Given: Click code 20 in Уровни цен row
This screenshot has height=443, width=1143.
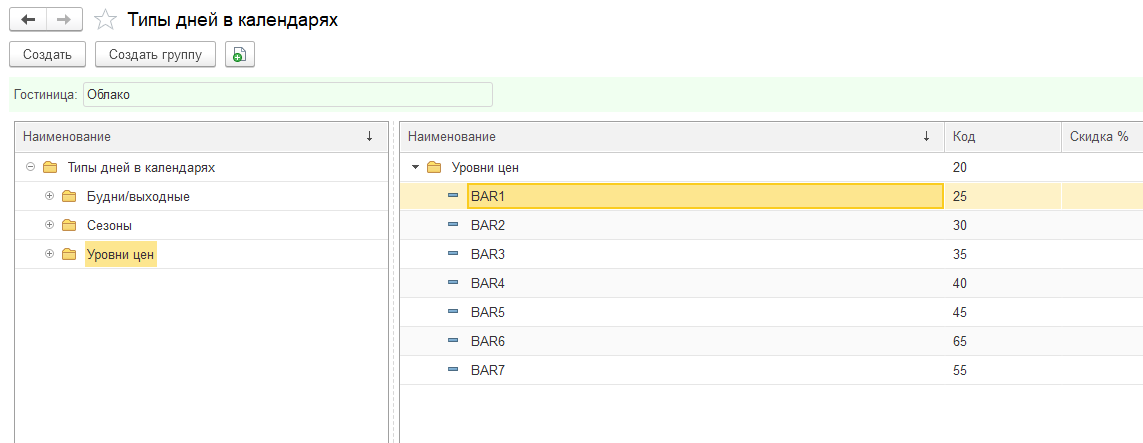Looking at the screenshot, I should click(x=959, y=168).
